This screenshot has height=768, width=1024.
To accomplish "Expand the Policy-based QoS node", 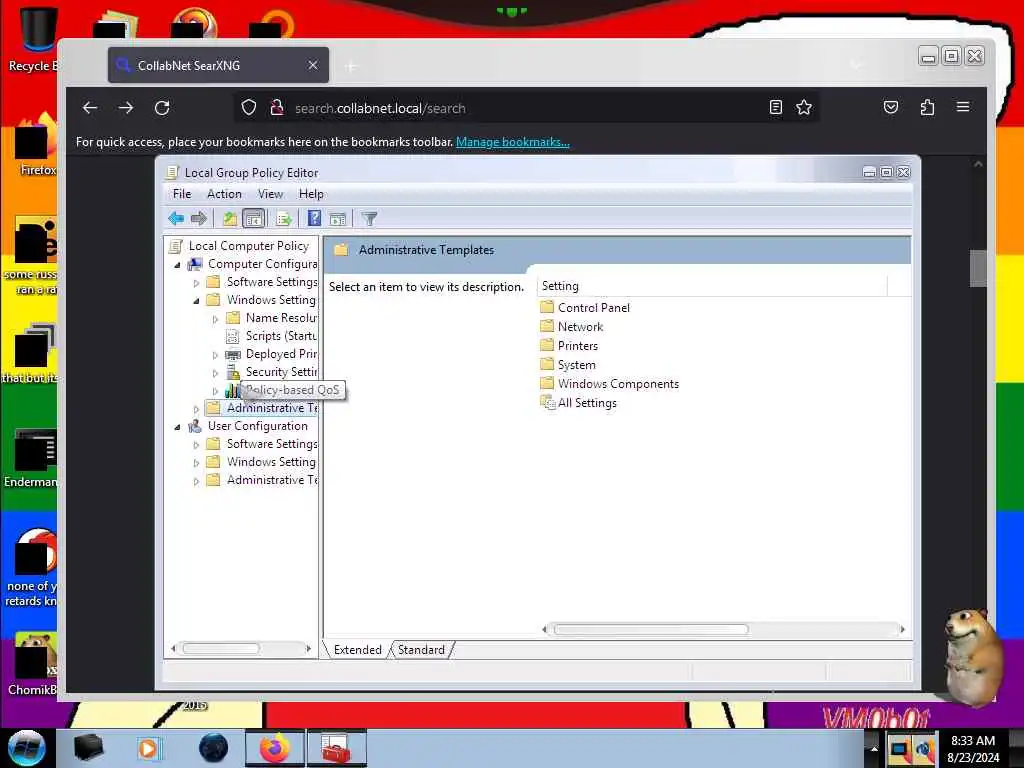I will (216, 391).
